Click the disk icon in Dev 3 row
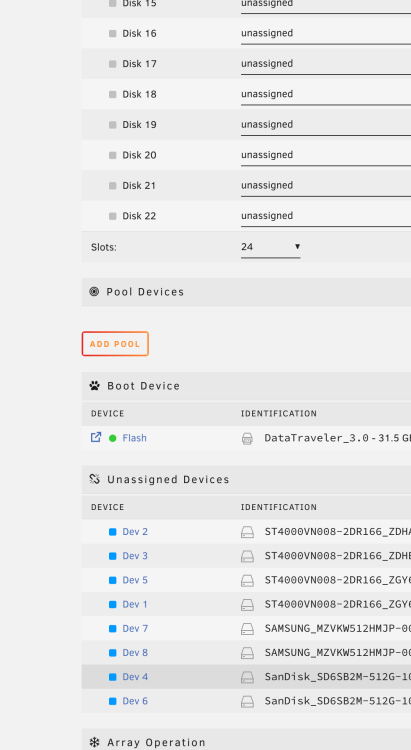Viewport: 411px width, 750px height. tap(247, 556)
